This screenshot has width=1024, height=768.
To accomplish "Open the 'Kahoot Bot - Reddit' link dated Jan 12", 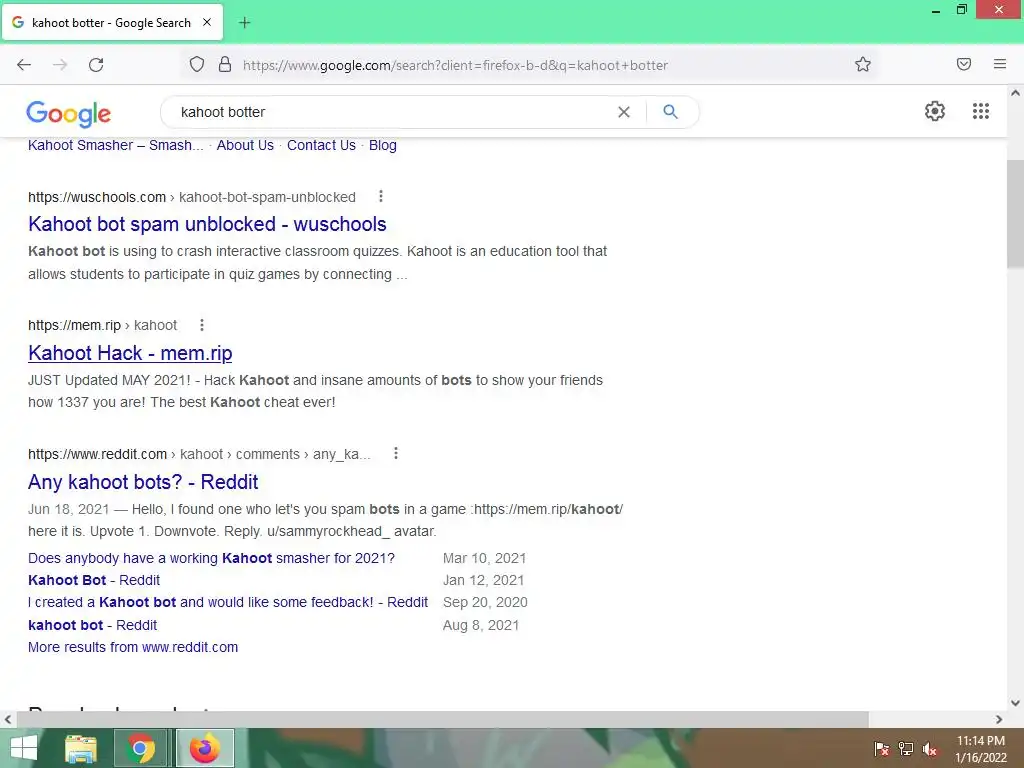I will 94,580.
